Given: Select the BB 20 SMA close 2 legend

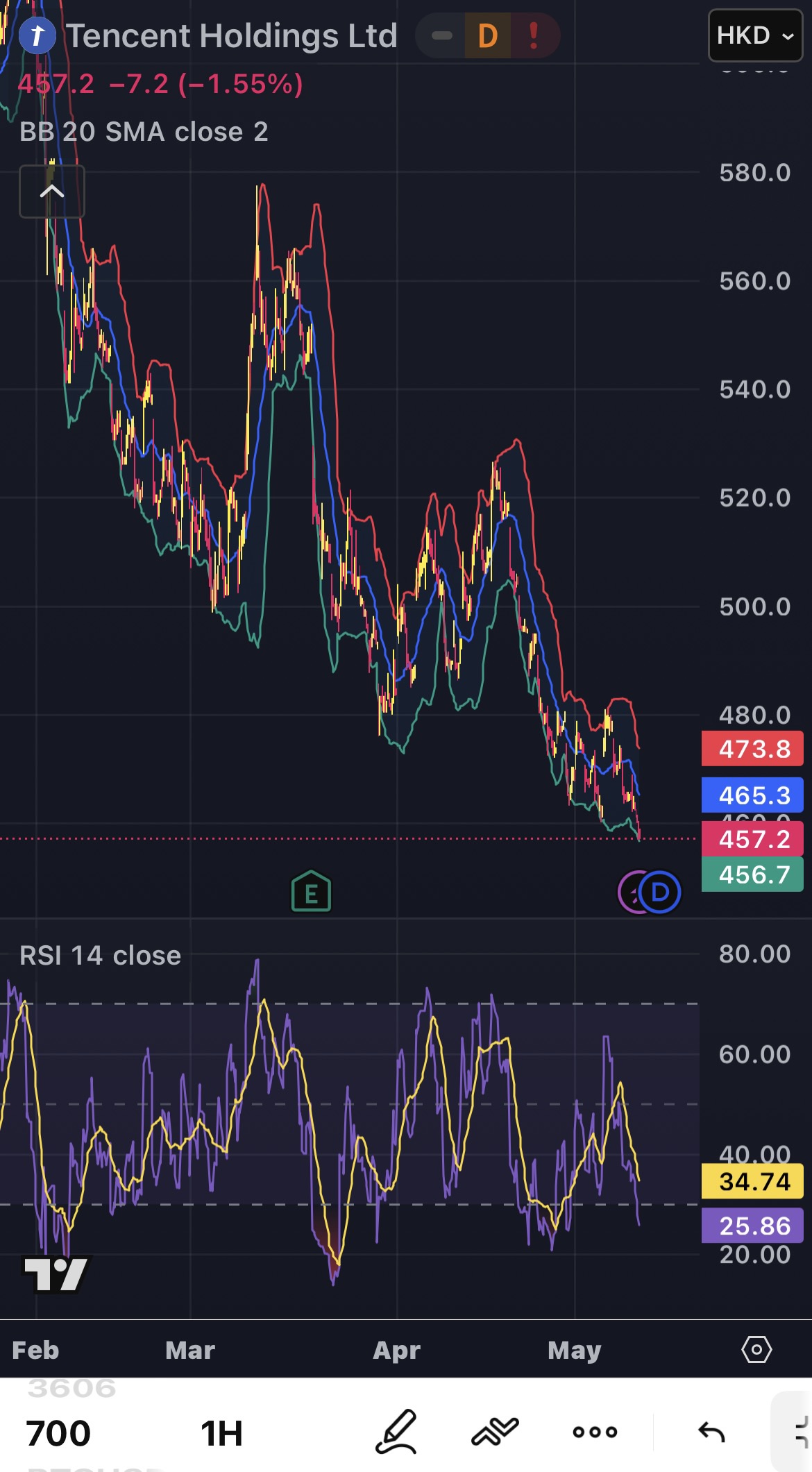Looking at the screenshot, I should (x=144, y=132).
